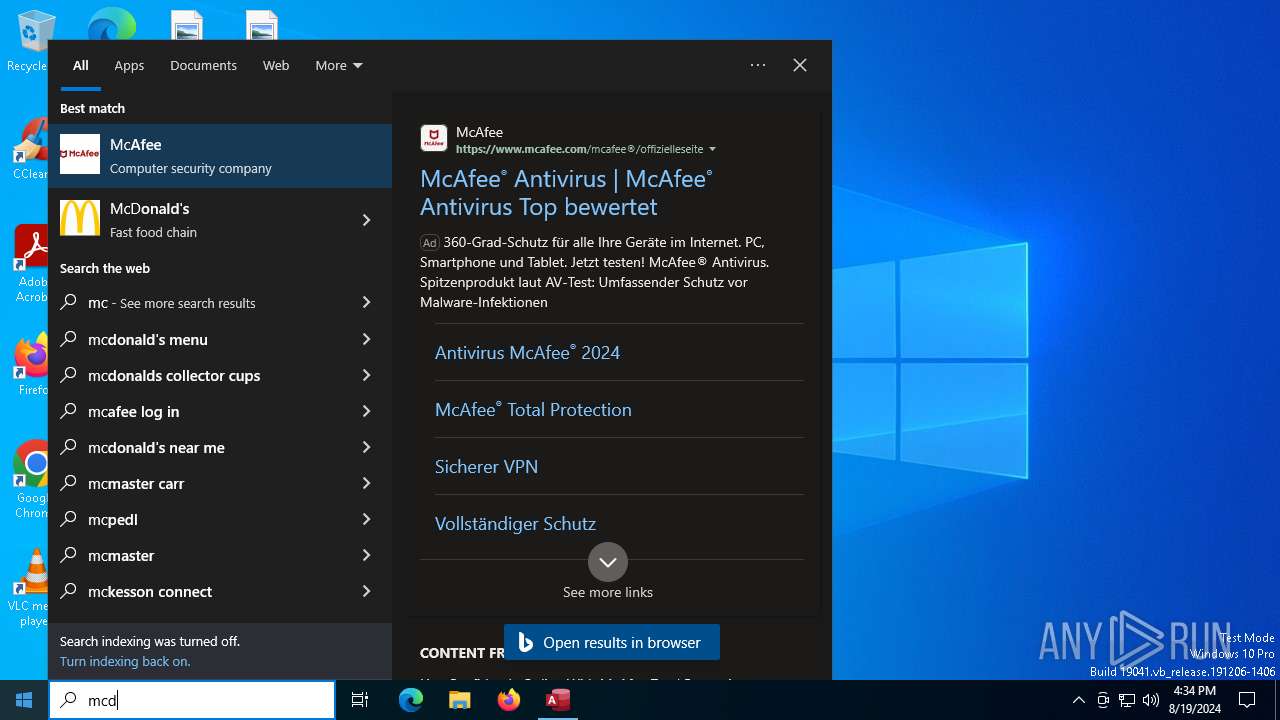
Task: Open the notification center icon
Action: (1247, 700)
